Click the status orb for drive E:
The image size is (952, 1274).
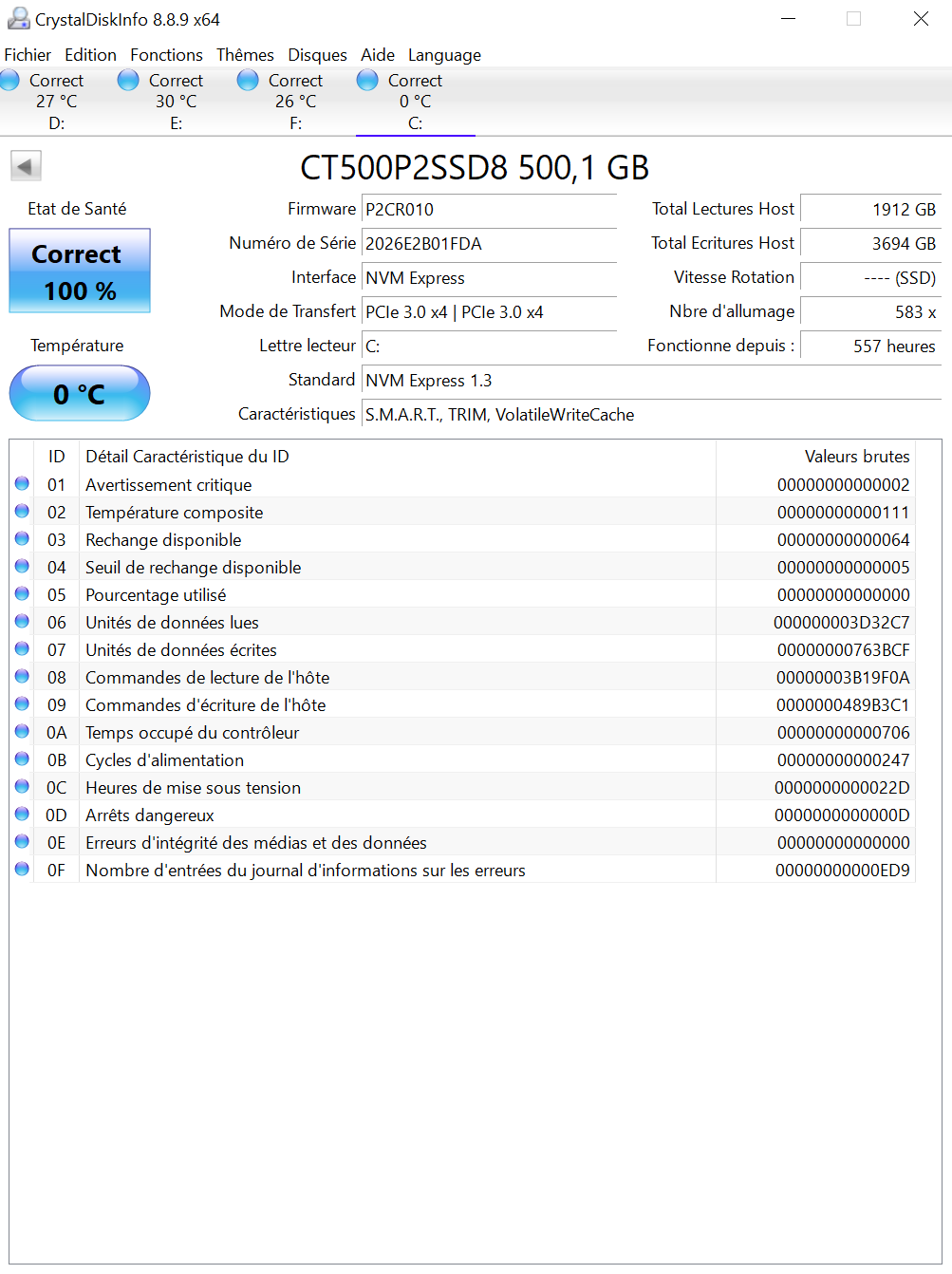coord(128,80)
